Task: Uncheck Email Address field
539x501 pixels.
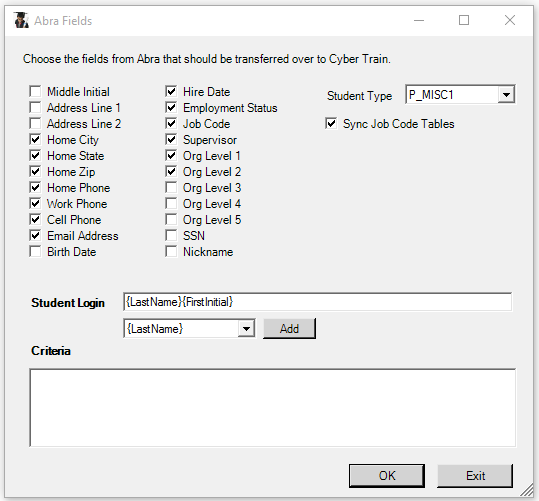Action: point(35,236)
